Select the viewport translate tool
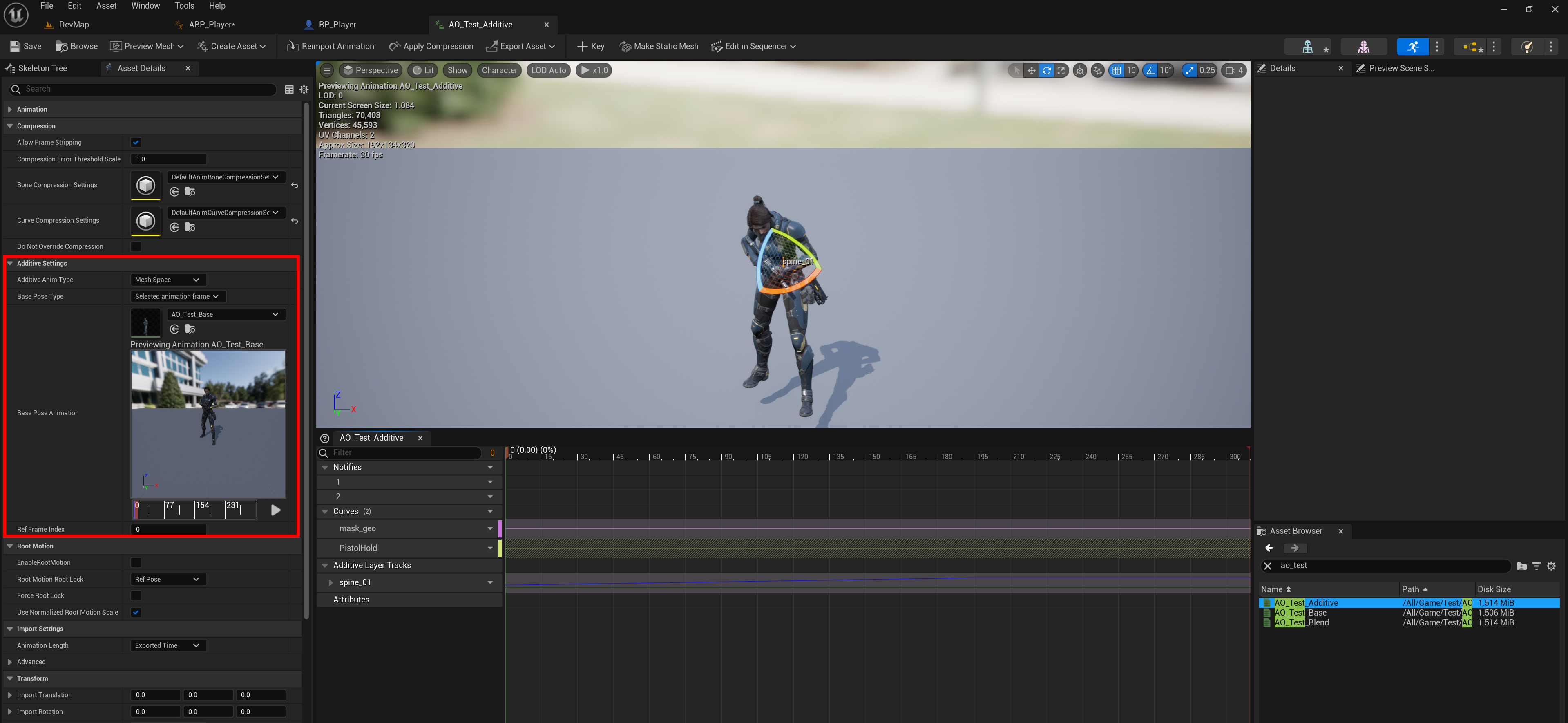 tap(1031, 71)
